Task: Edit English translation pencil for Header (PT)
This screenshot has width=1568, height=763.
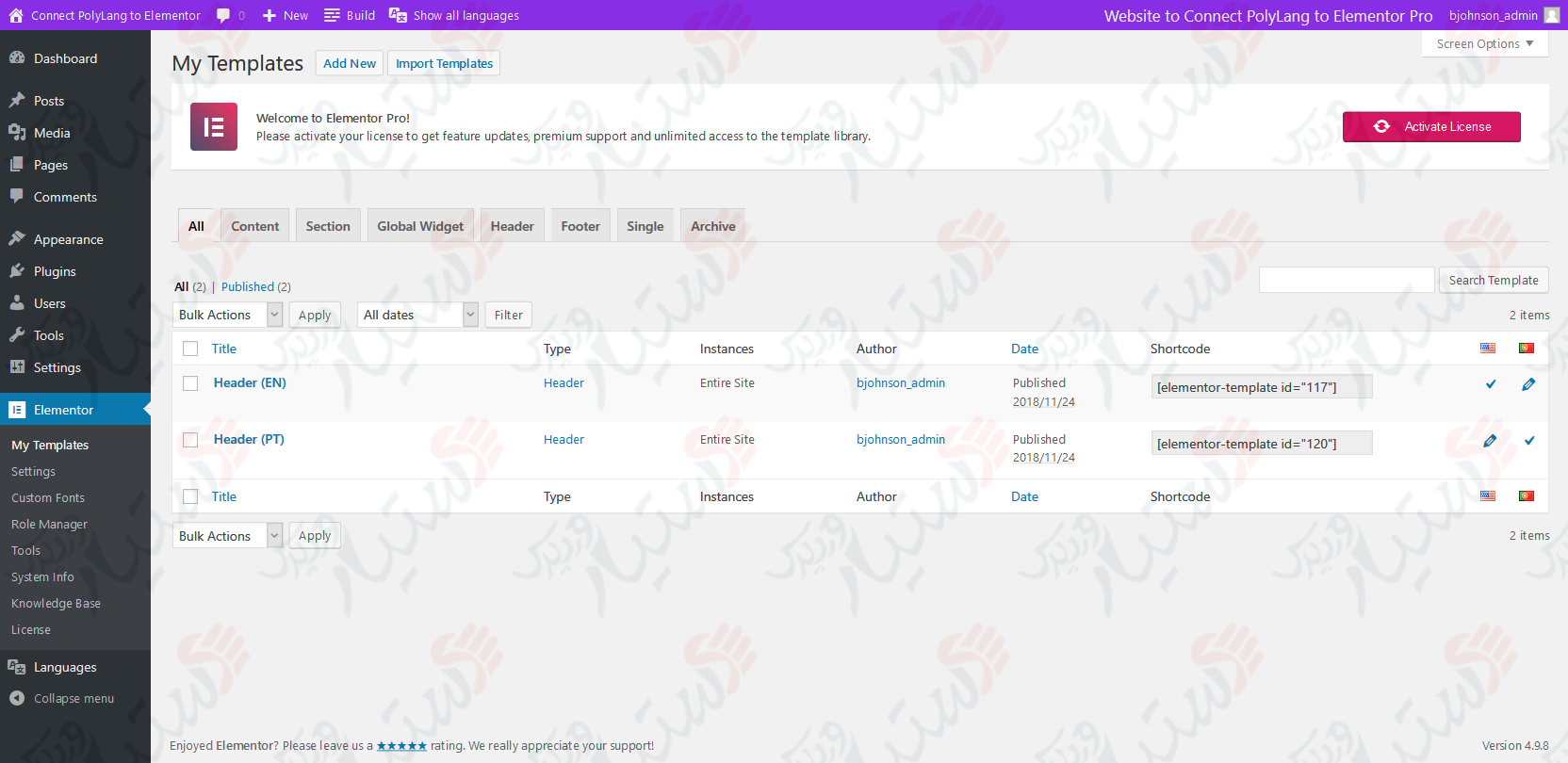Action: pyautogui.click(x=1490, y=440)
